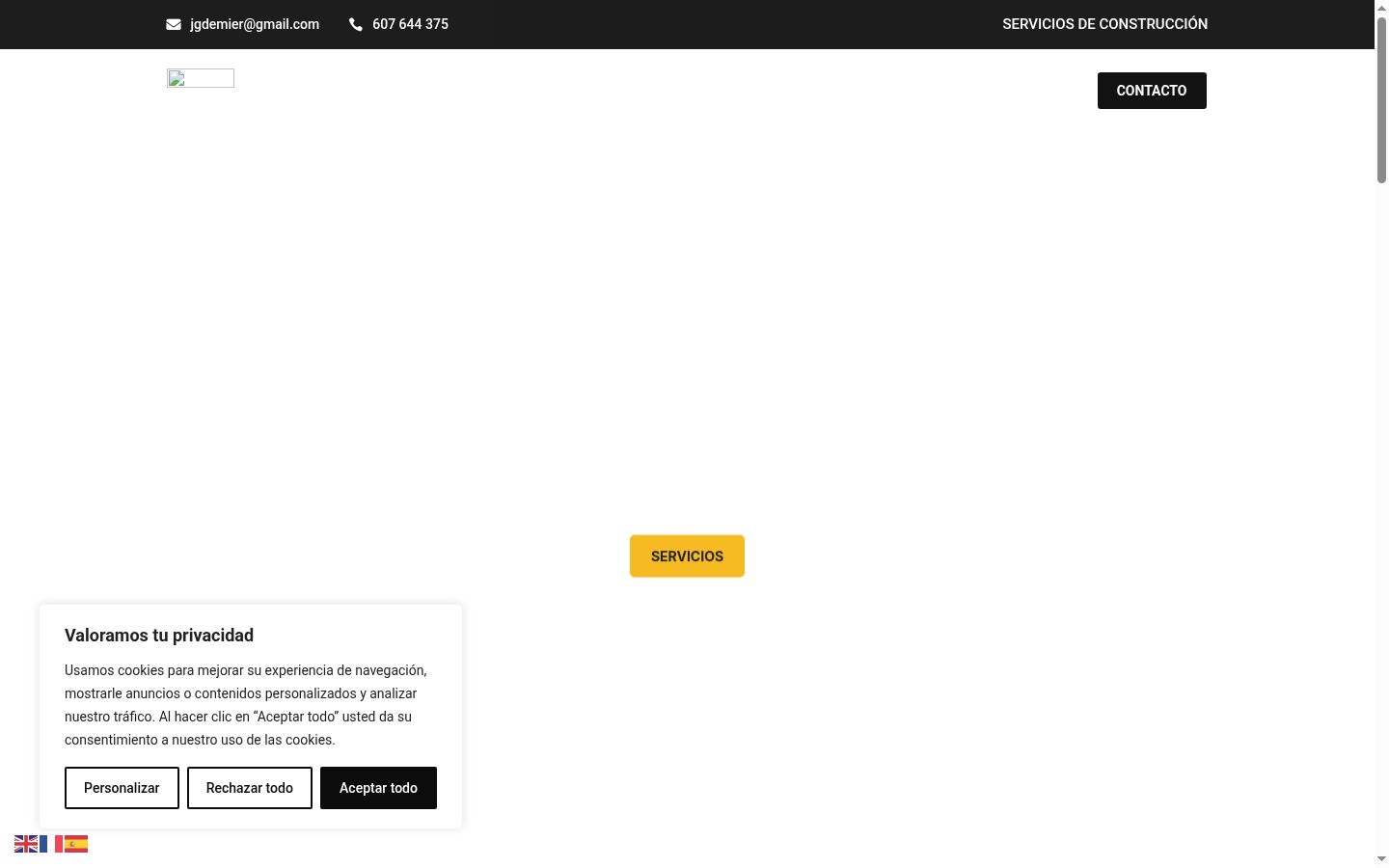Click the CONTACTO button
This screenshot has height=868, width=1389.
coord(1152,91)
